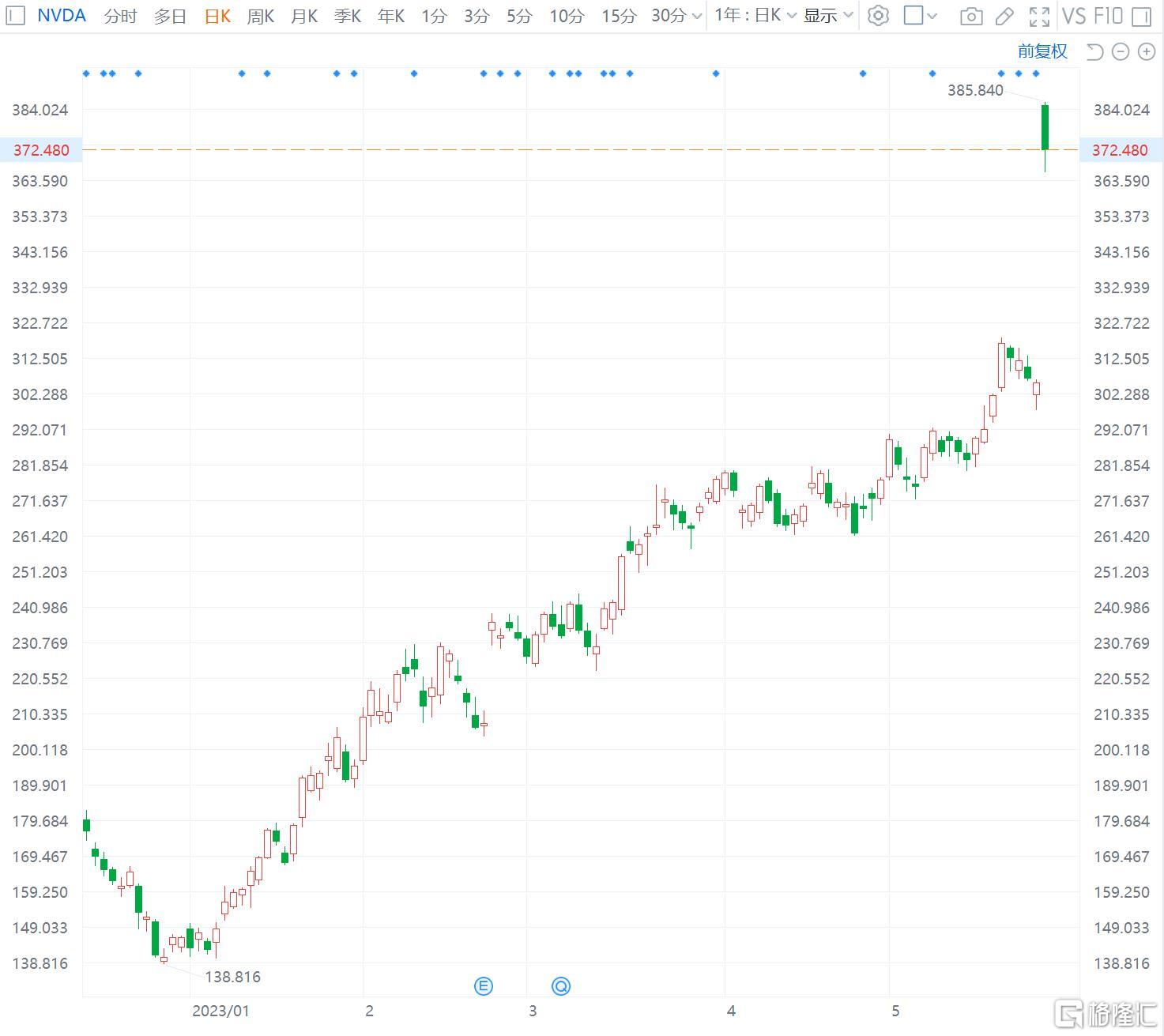Click the E earnings event marker
The image size is (1164, 1036).
coord(484,985)
